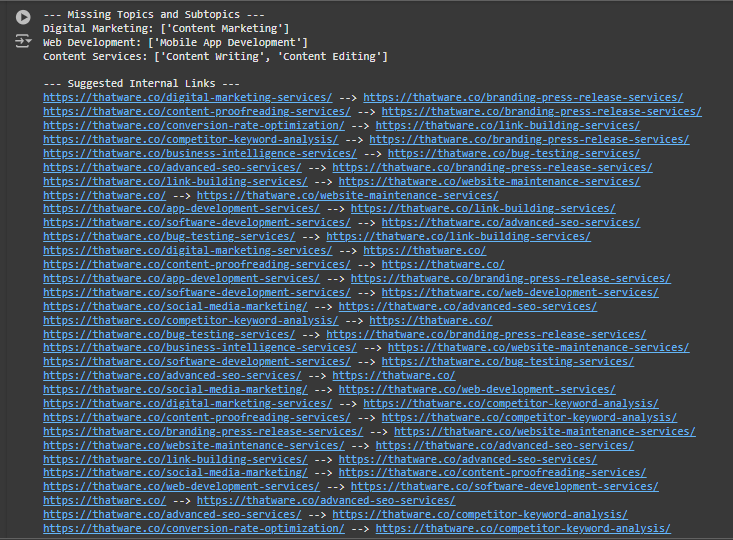Open thatware.co homepage link pointing to website-maintenance-services
The image size is (733, 540).
(104, 195)
